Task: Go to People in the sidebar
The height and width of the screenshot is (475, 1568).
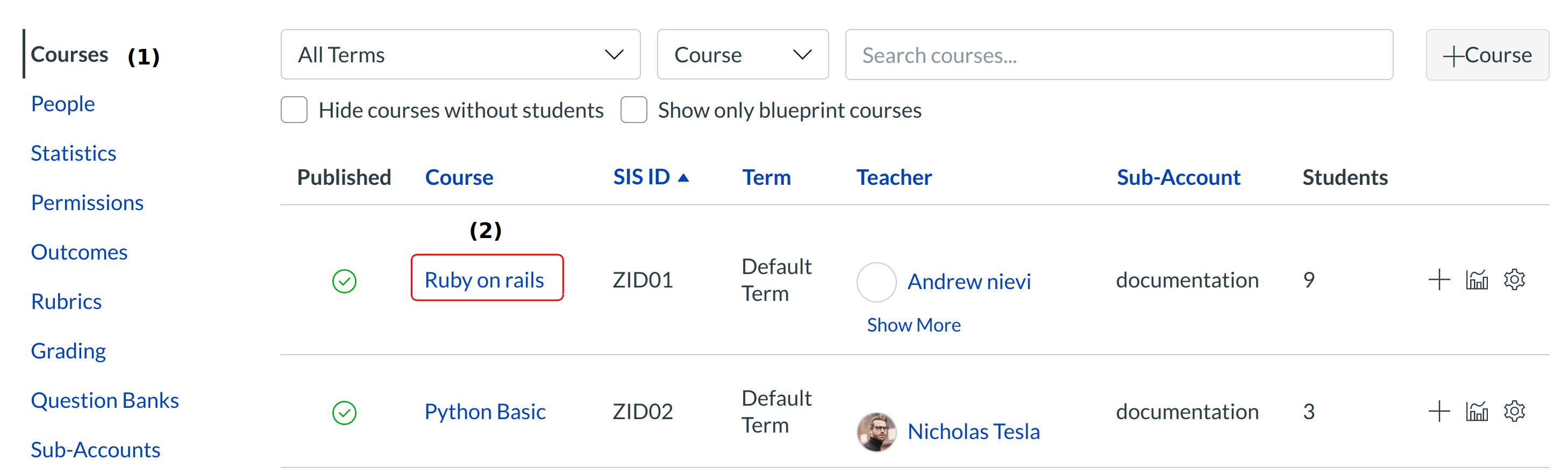Action: click(x=63, y=103)
